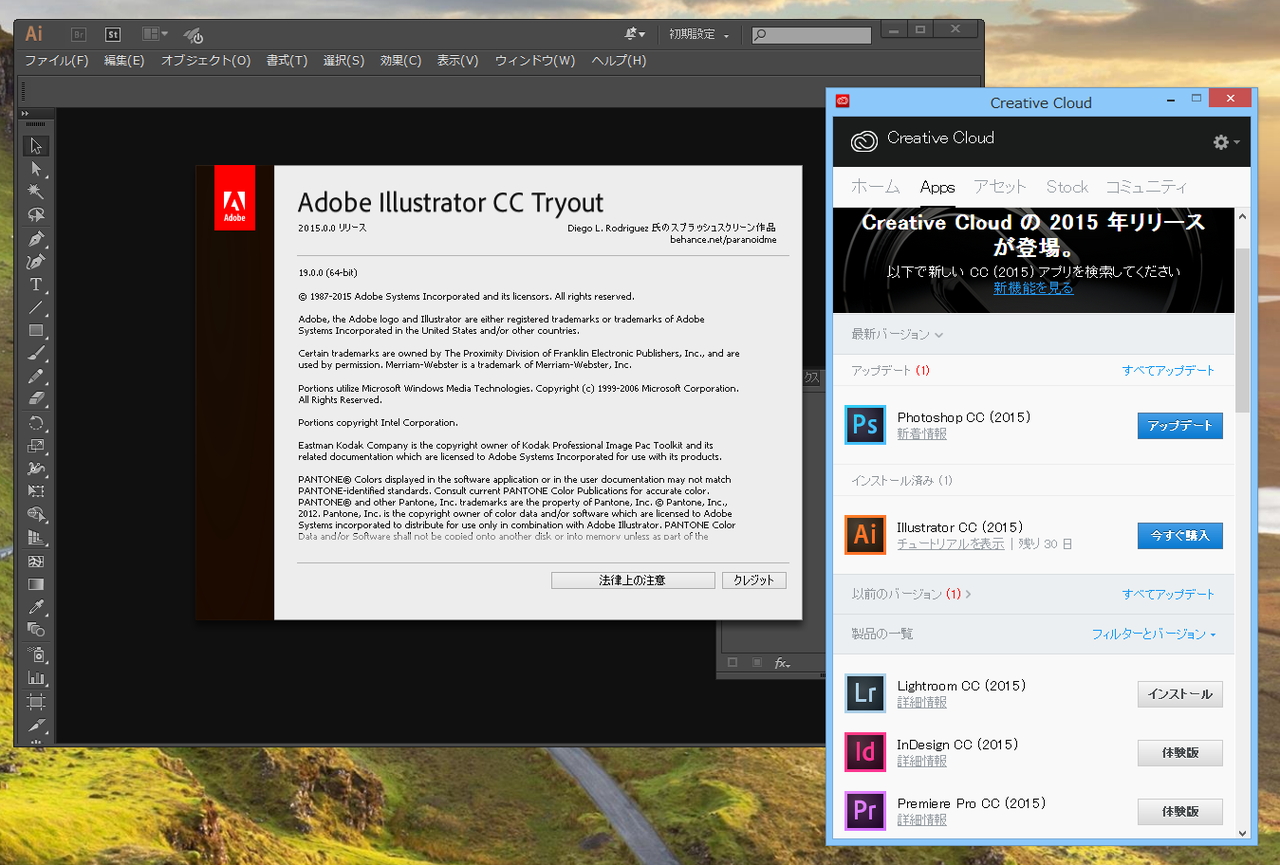
Task: Switch to the Stock tab in Creative Cloud
Action: click(1067, 187)
